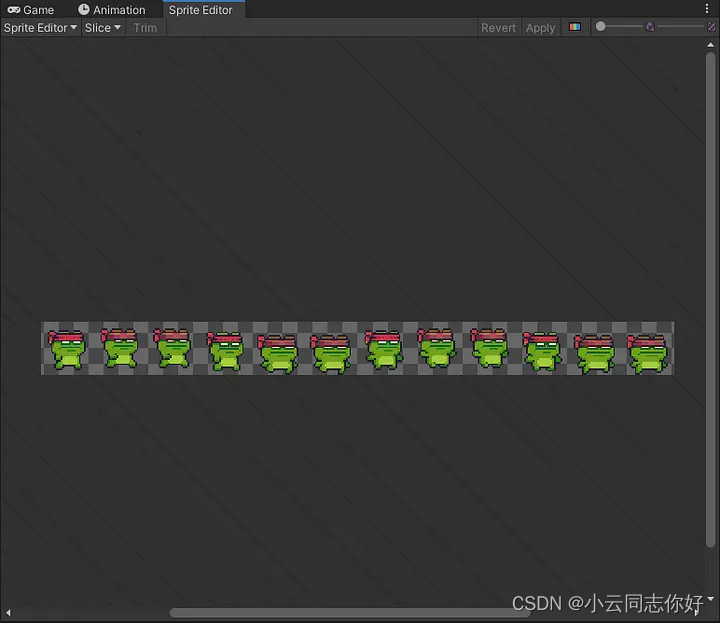Toggle the RGB/alpha color view icon
The image size is (720, 623).
(575, 27)
